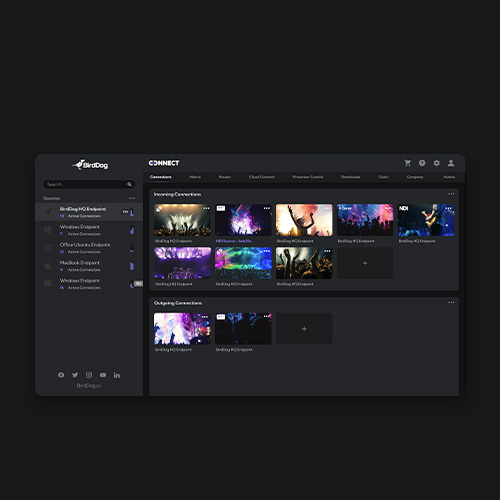Open BirdDog's Facebook page icon
This screenshot has width=500, height=500.
coord(61,375)
